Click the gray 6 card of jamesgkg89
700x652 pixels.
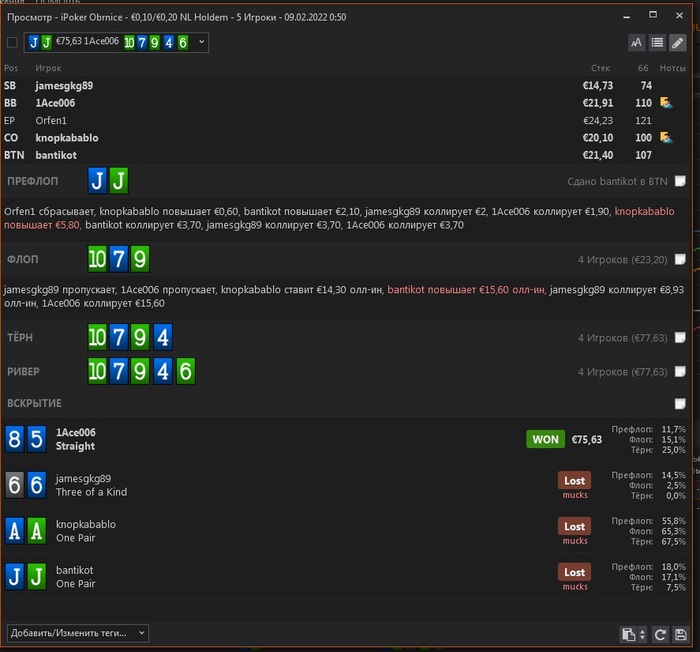(x=14, y=485)
